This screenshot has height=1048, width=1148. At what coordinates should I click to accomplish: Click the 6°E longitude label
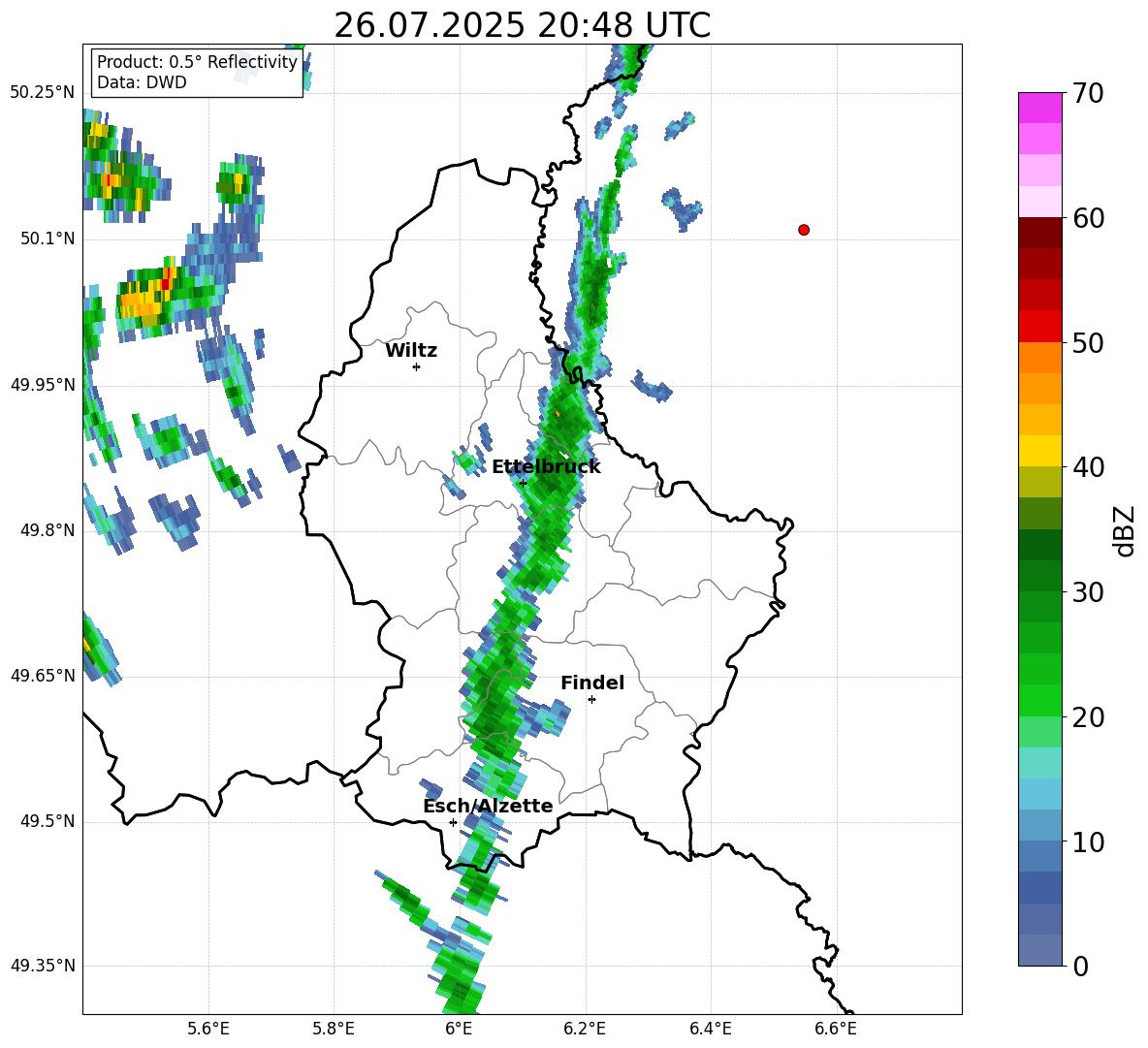click(x=459, y=1029)
